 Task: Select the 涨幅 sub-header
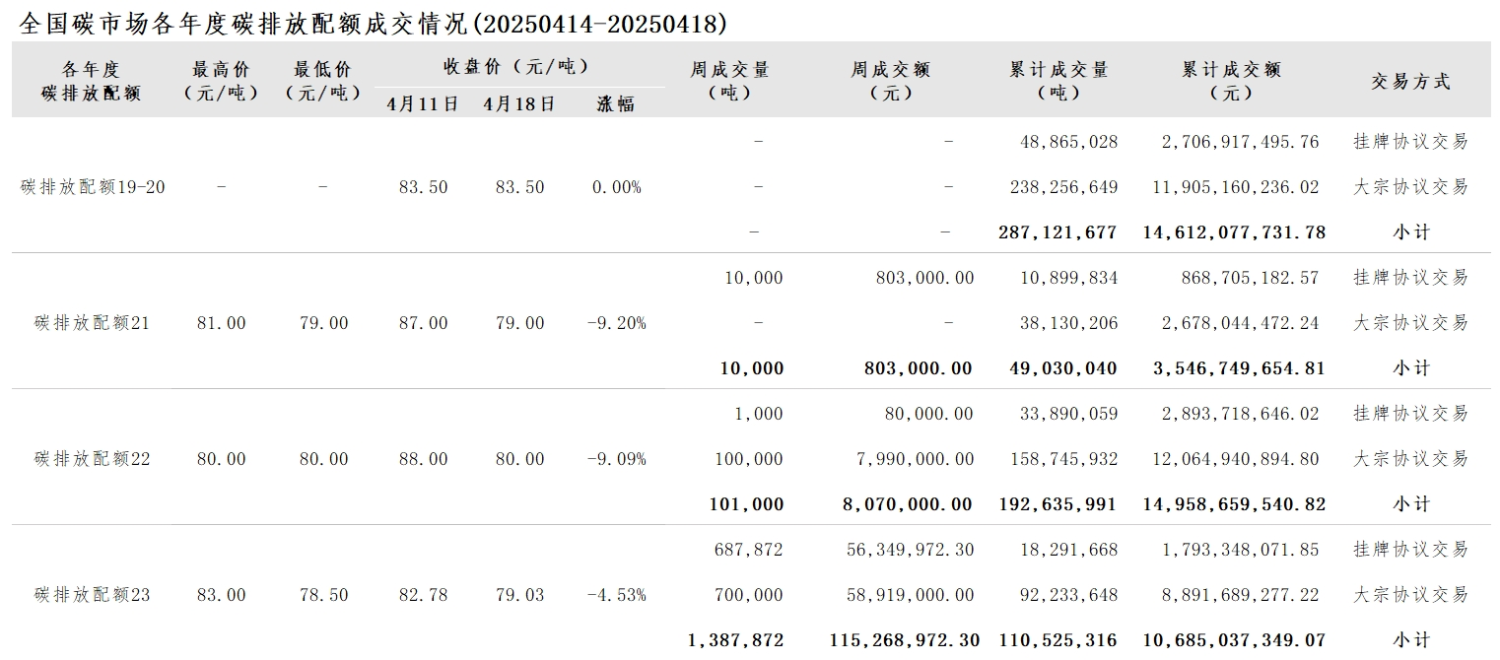pos(615,104)
